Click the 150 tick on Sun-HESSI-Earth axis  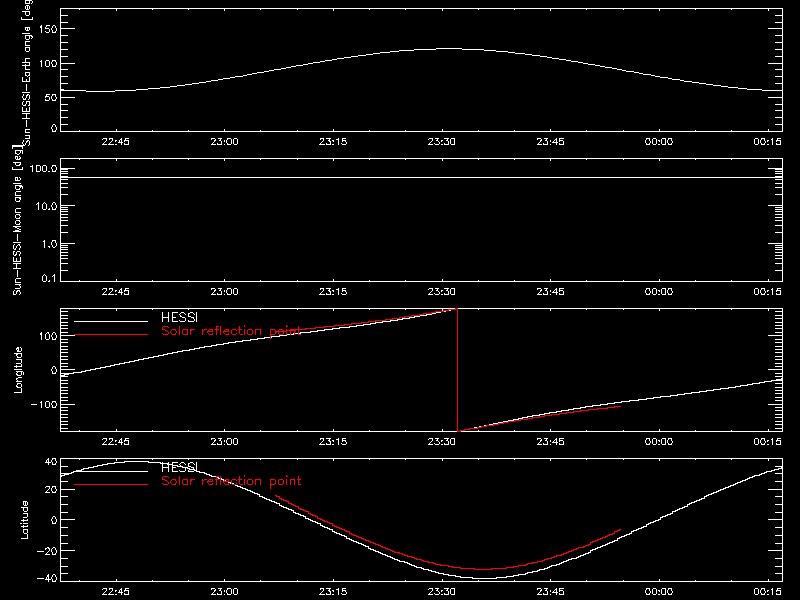tap(48, 29)
